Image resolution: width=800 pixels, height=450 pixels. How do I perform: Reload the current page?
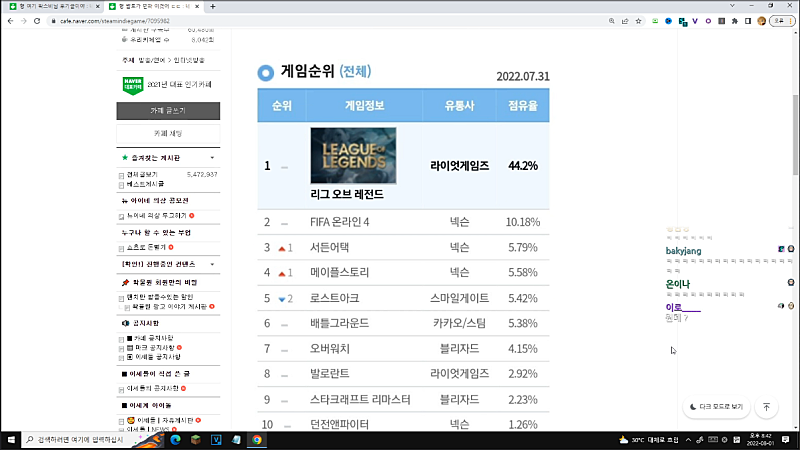click(x=37, y=21)
